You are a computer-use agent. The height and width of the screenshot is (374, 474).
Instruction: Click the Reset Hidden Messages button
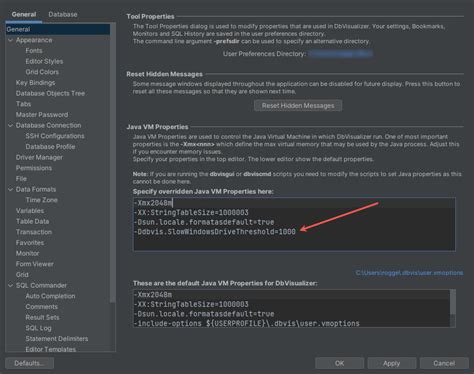coord(298,106)
